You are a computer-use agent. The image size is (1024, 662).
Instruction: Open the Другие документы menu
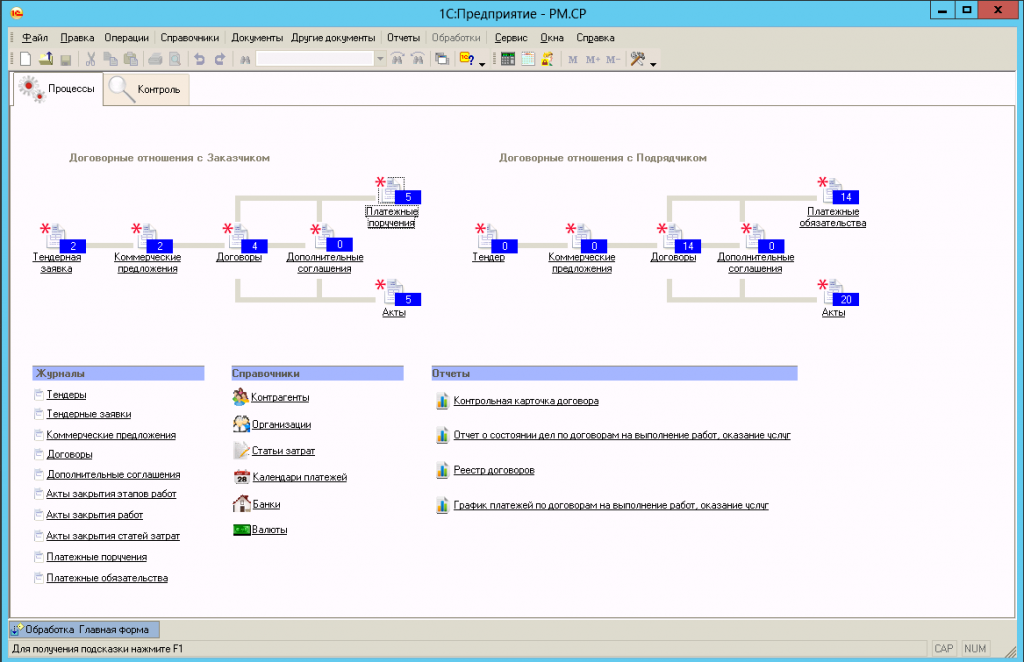tap(333, 38)
